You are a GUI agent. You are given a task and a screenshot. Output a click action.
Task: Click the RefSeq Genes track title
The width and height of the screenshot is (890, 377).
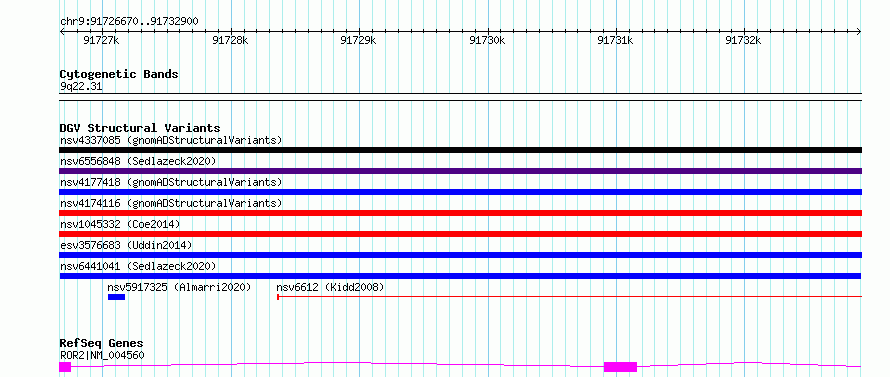pyautogui.click(x=102, y=344)
